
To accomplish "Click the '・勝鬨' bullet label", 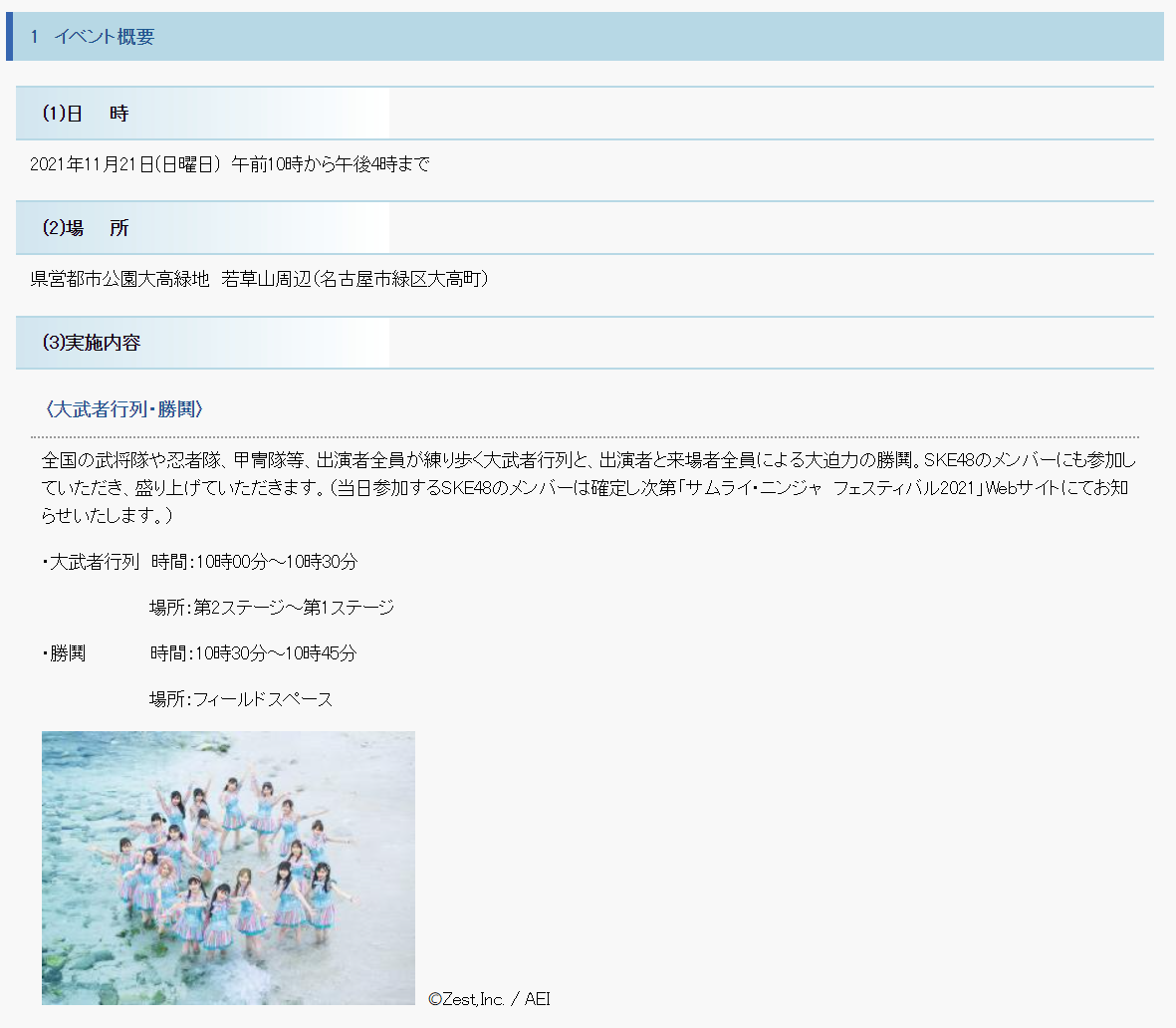I will pos(64,653).
